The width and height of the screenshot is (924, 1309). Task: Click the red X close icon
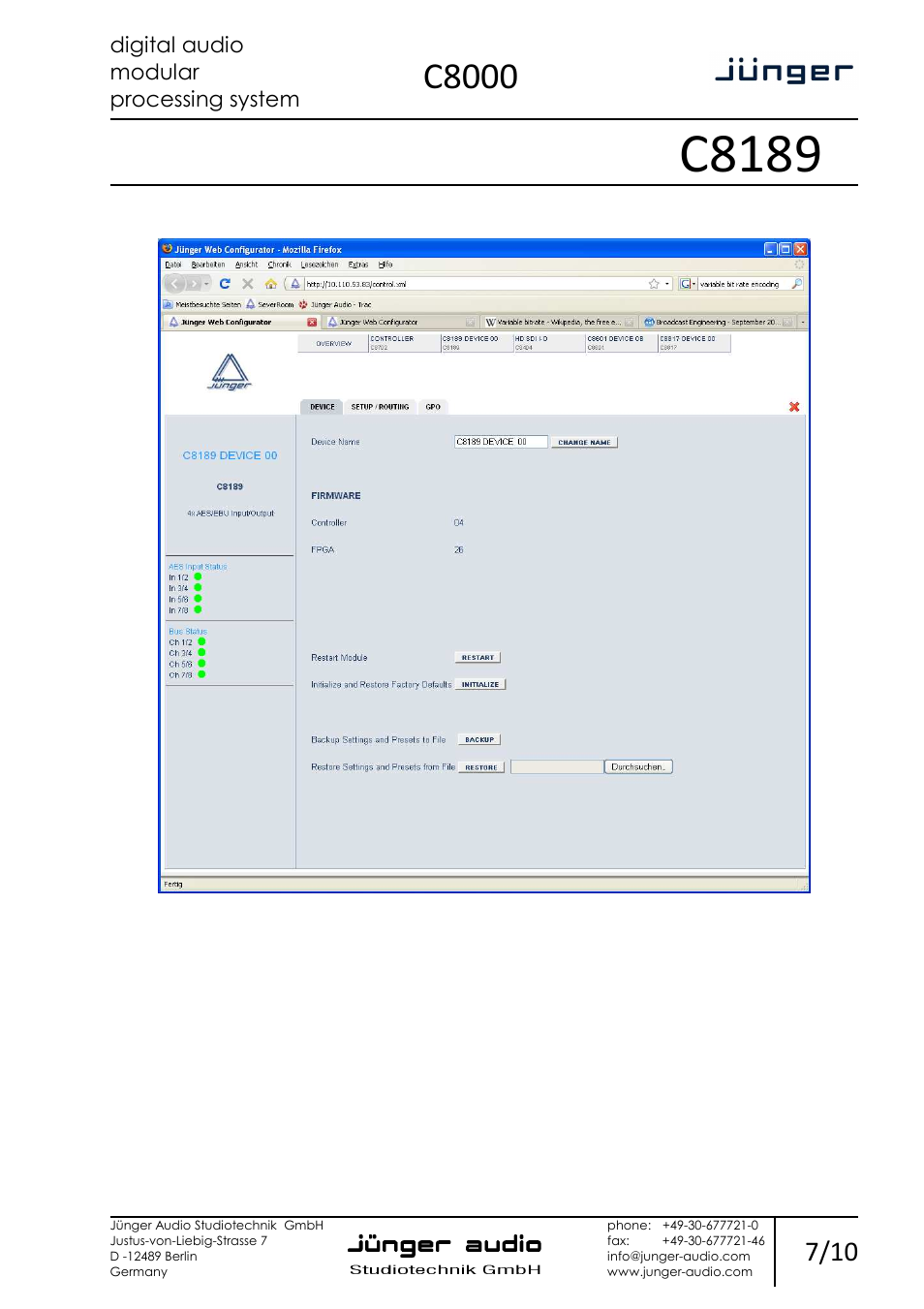[x=794, y=407]
